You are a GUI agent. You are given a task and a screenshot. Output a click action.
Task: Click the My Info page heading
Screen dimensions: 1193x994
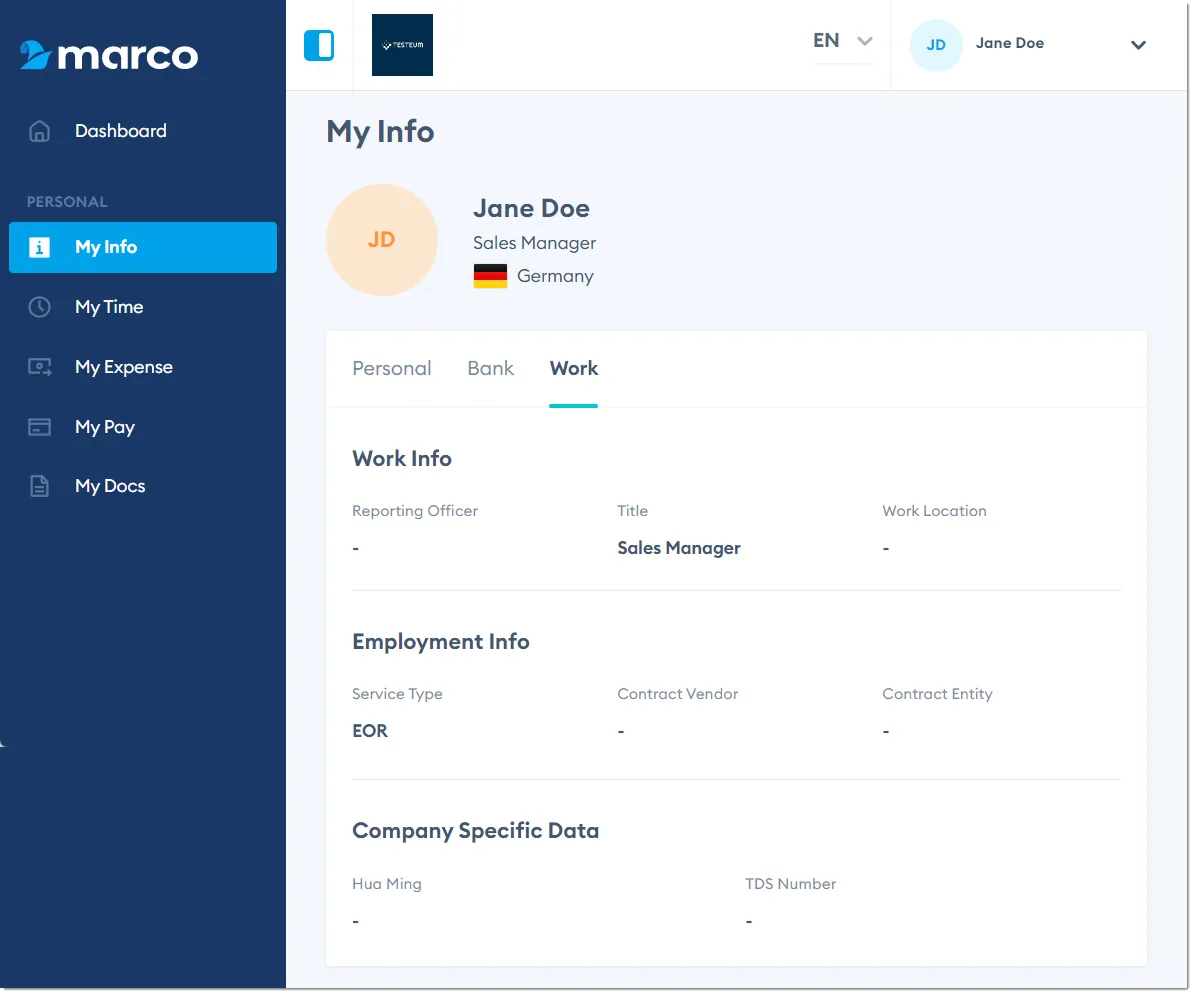click(380, 132)
